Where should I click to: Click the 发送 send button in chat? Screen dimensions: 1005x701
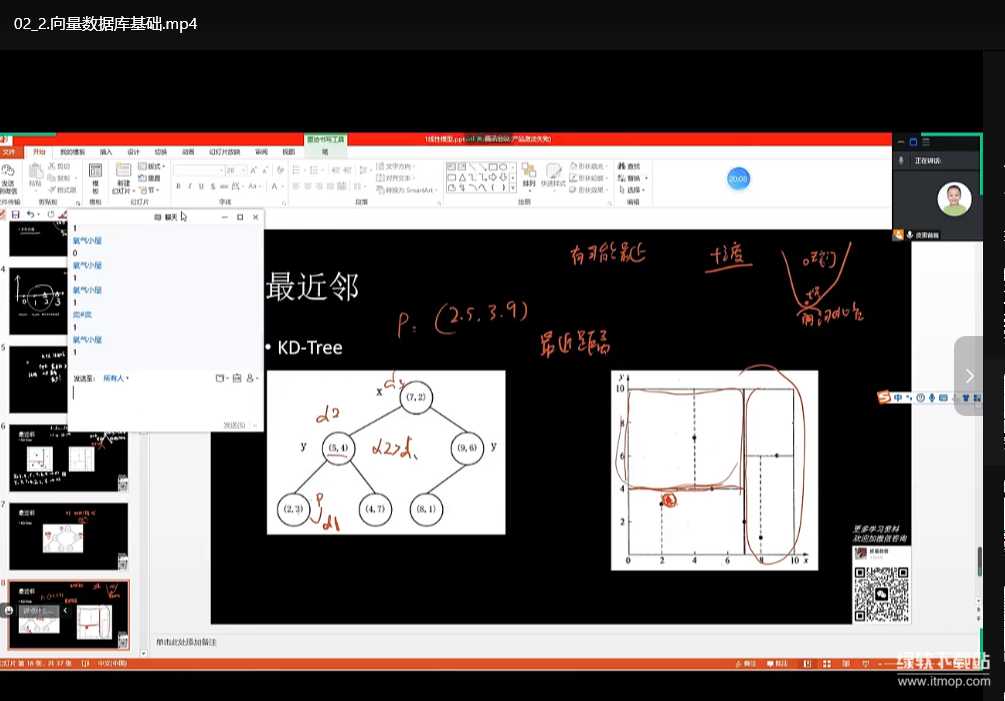coord(235,425)
